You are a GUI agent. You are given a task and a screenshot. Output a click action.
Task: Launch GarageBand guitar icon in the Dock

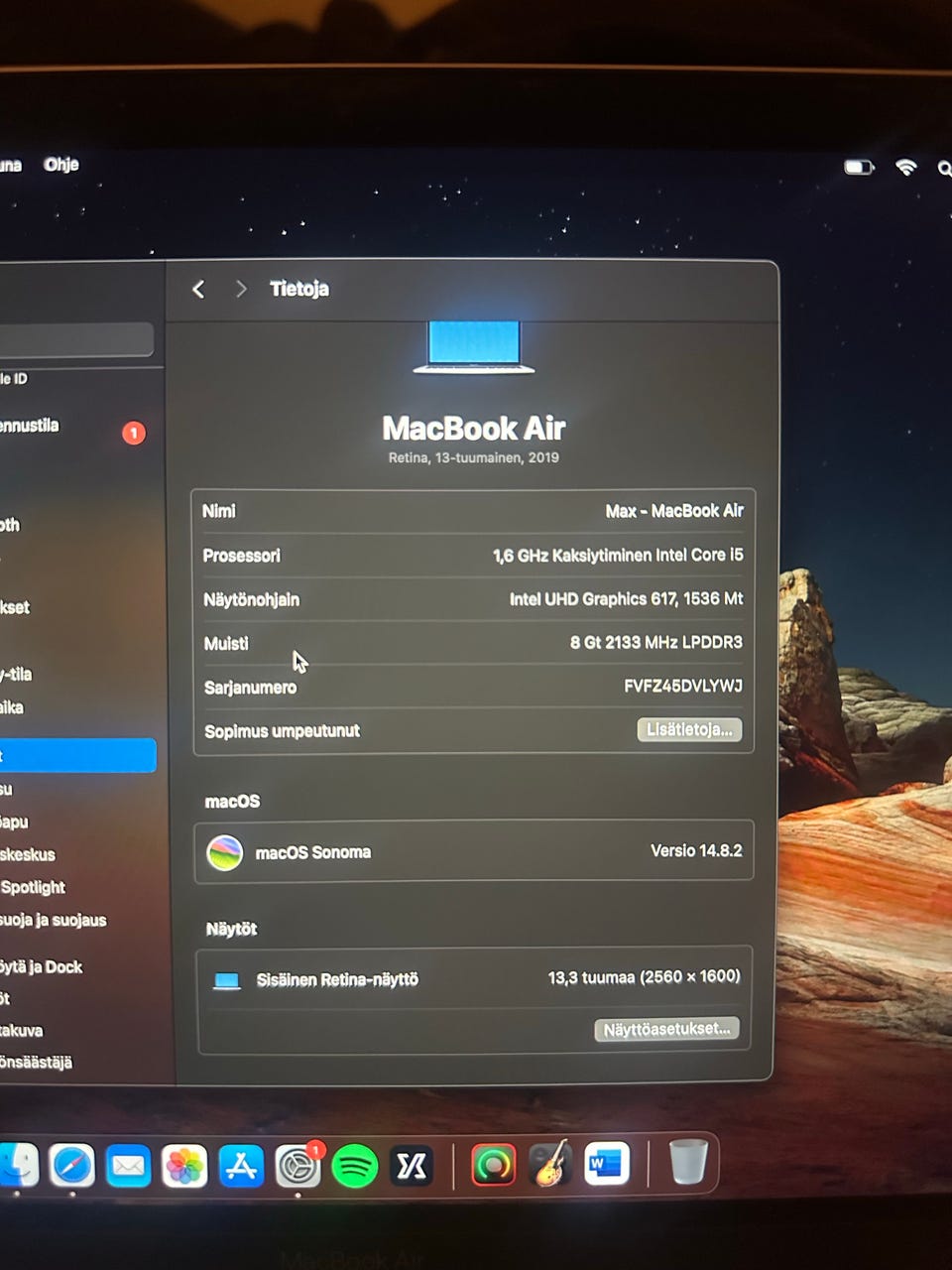[549, 1164]
